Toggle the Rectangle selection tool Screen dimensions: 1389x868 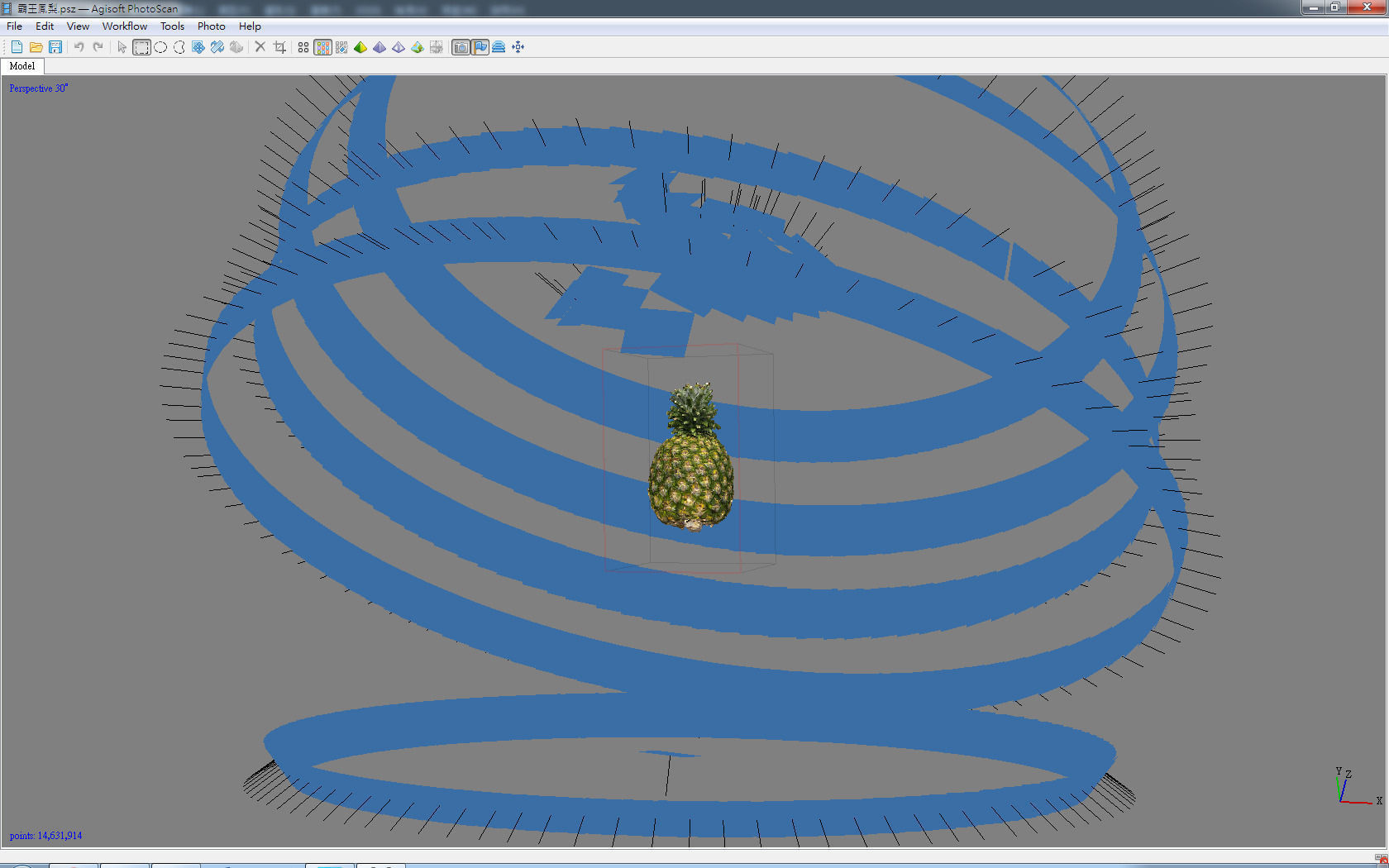[x=141, y=47]
